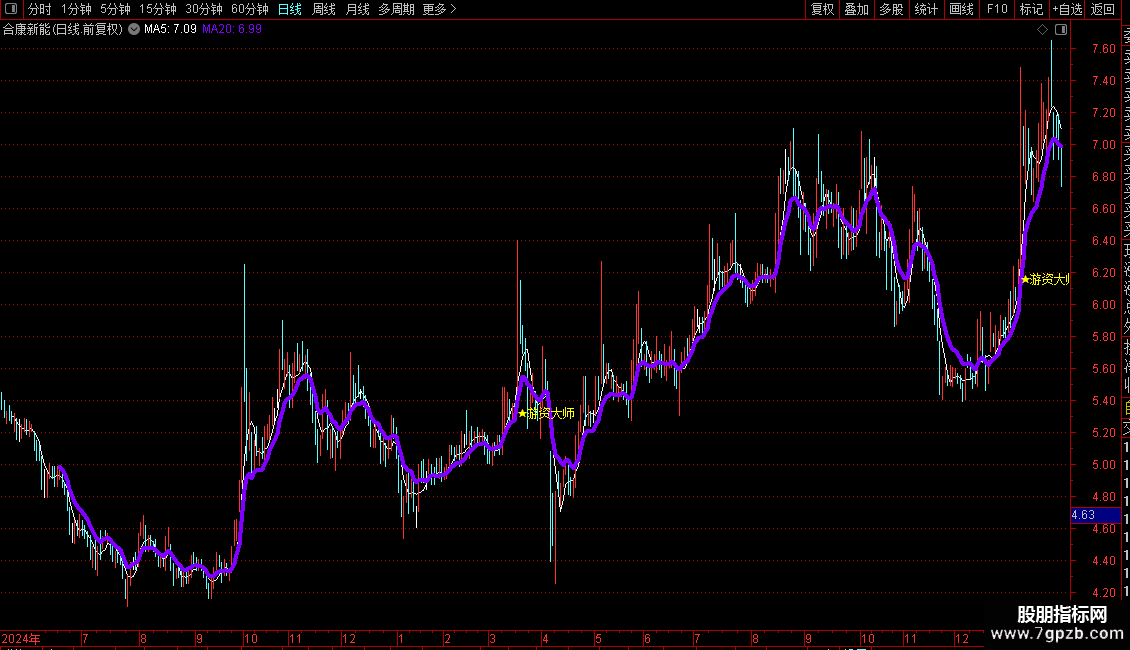The height and width of the screenshot is (650, 1130).
Task: Switch to 日线 daily chart
Action: [290, 9]
